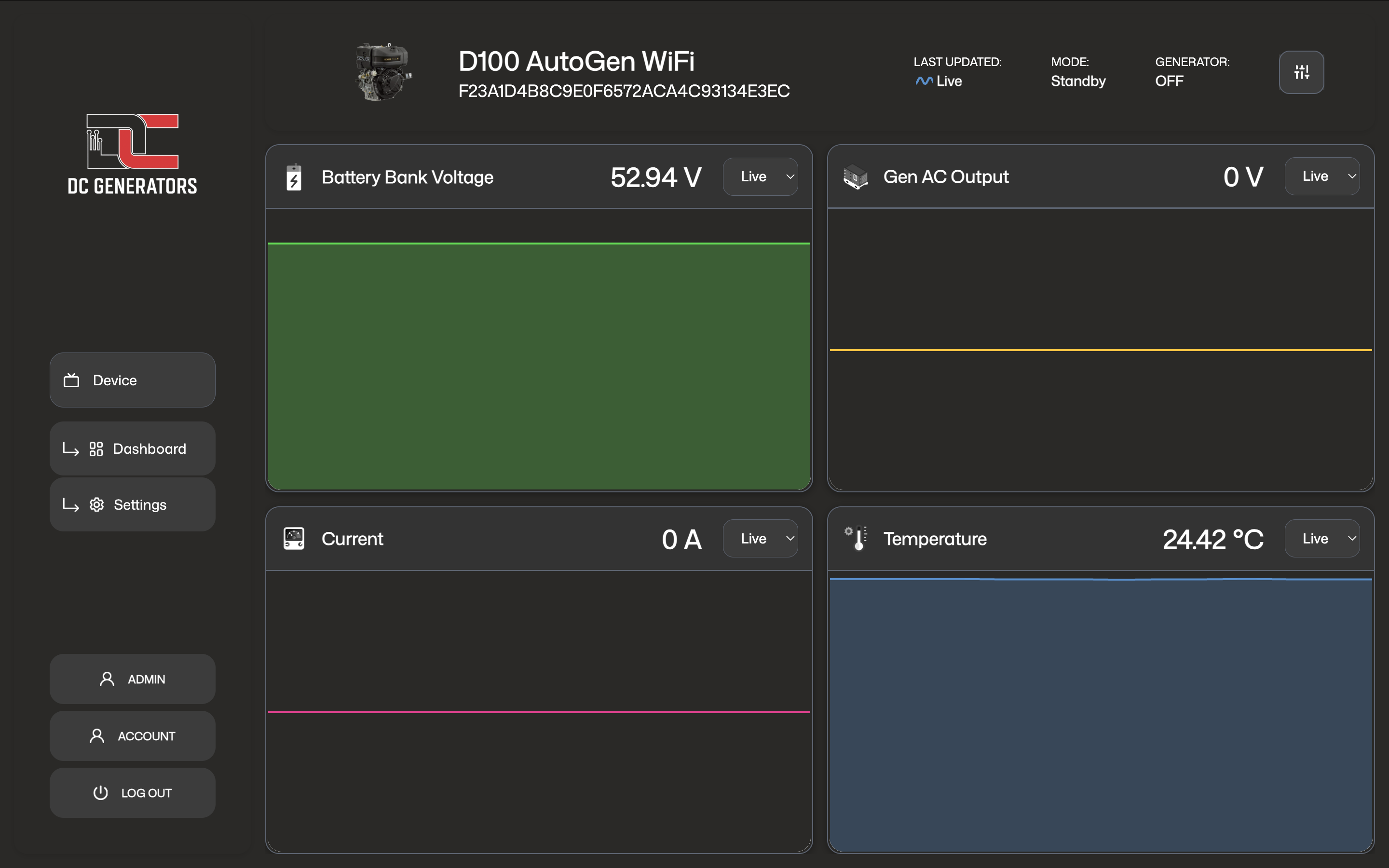Open the ADMIN section
This screenshot has width=1389, height=868.
click(133, 679)
